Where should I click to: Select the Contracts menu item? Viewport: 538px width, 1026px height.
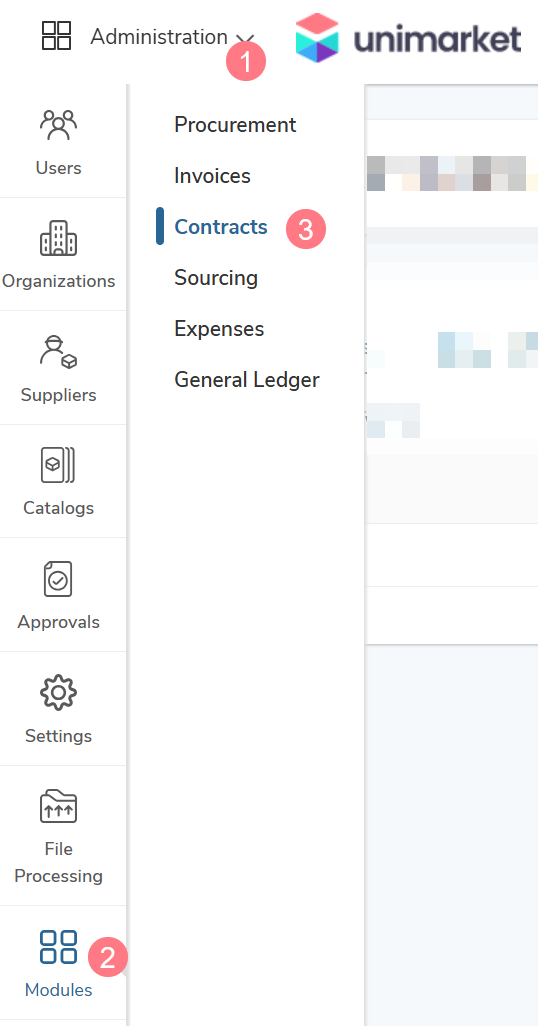click(221, 226)
